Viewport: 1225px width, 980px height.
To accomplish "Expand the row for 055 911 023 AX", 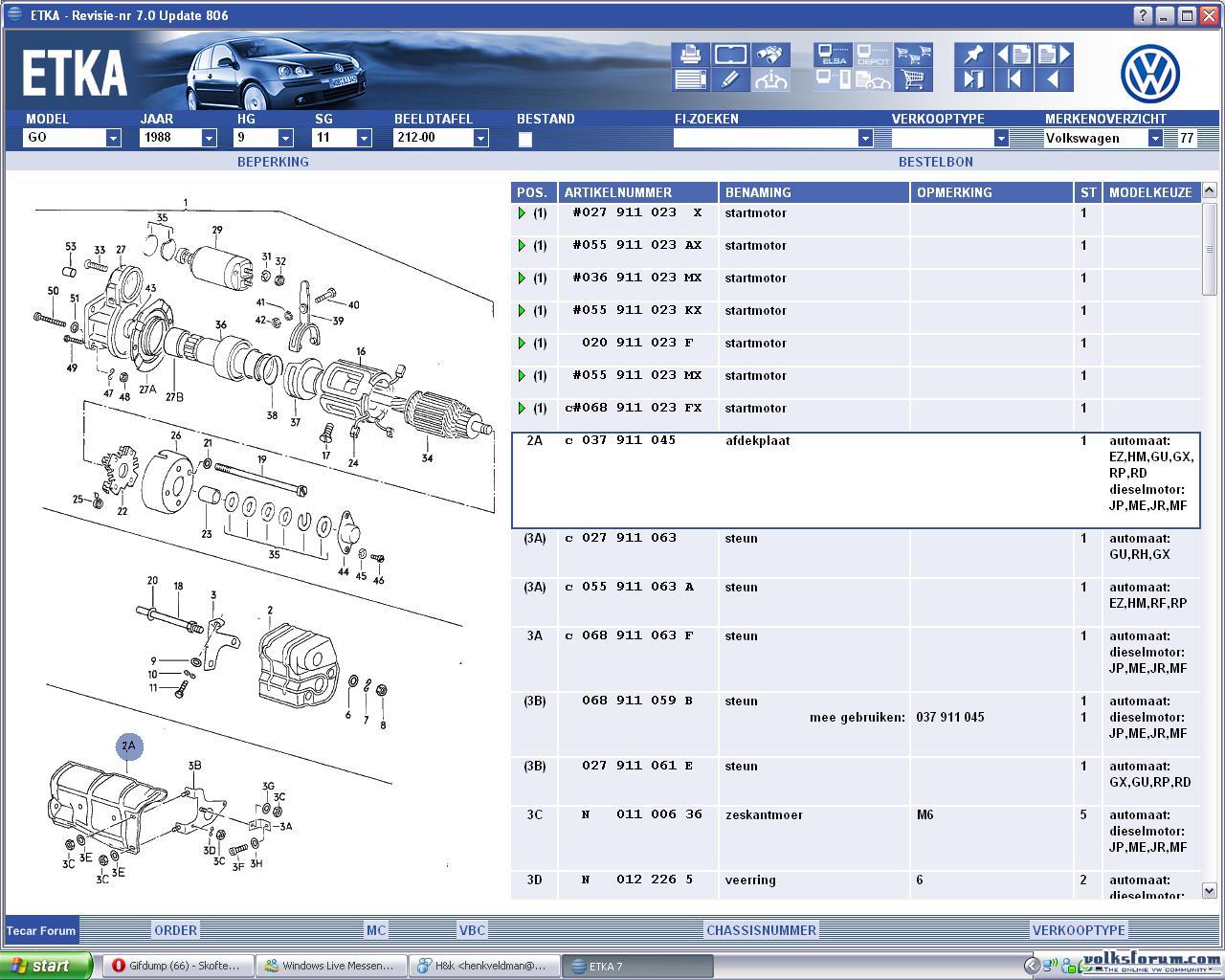I will point(522,246).
